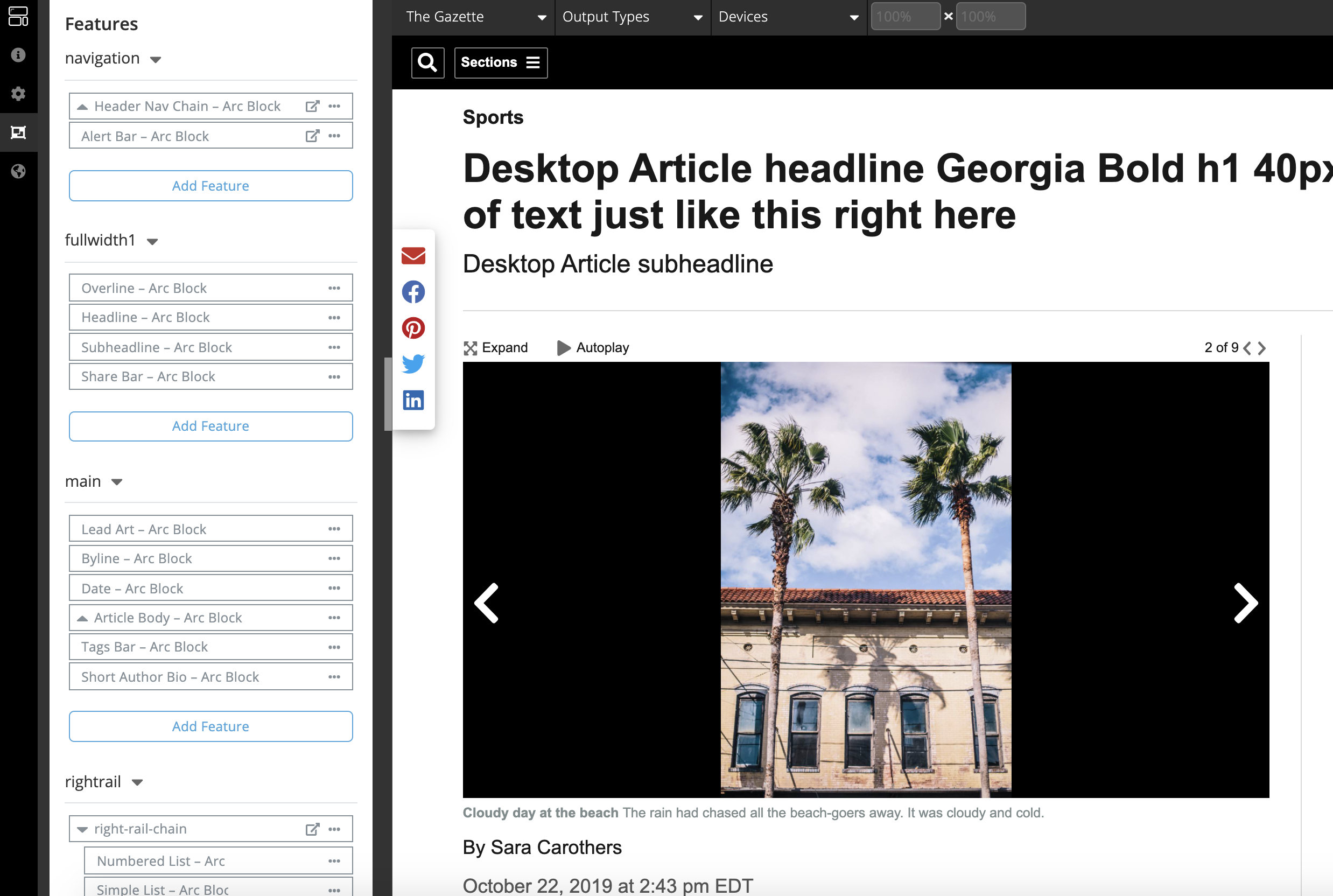Add Feature to navigation section
1333x896 pixels.
pyautogui.click(x=211, y=186)
